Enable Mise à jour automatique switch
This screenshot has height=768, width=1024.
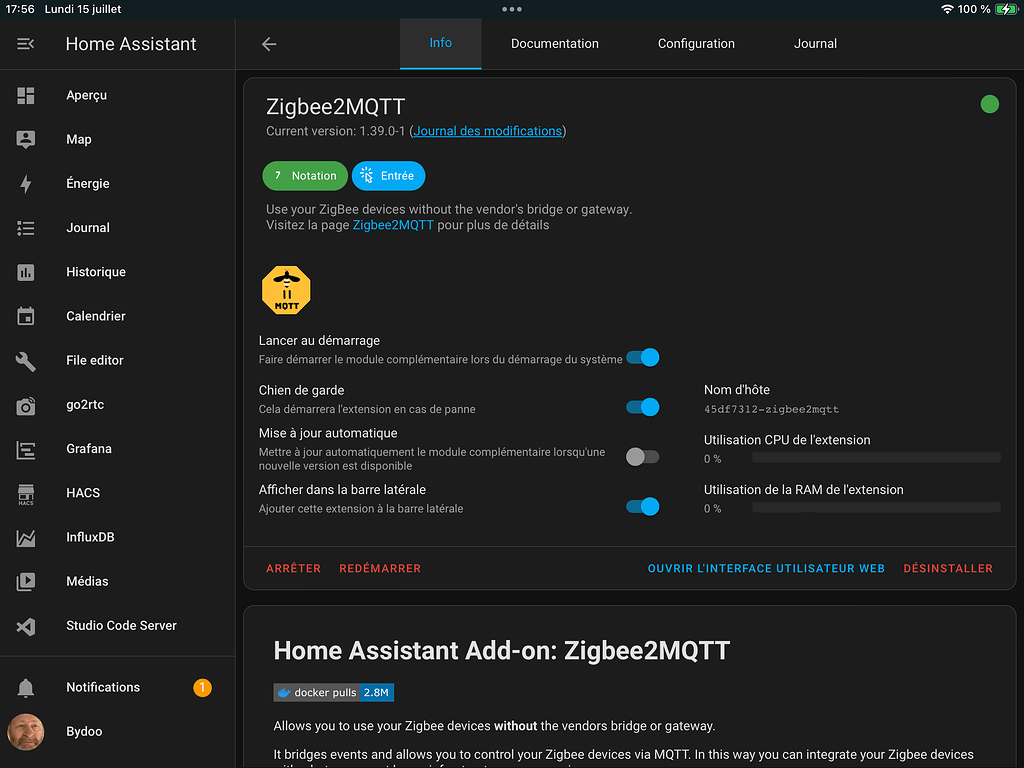coord(643,457)
